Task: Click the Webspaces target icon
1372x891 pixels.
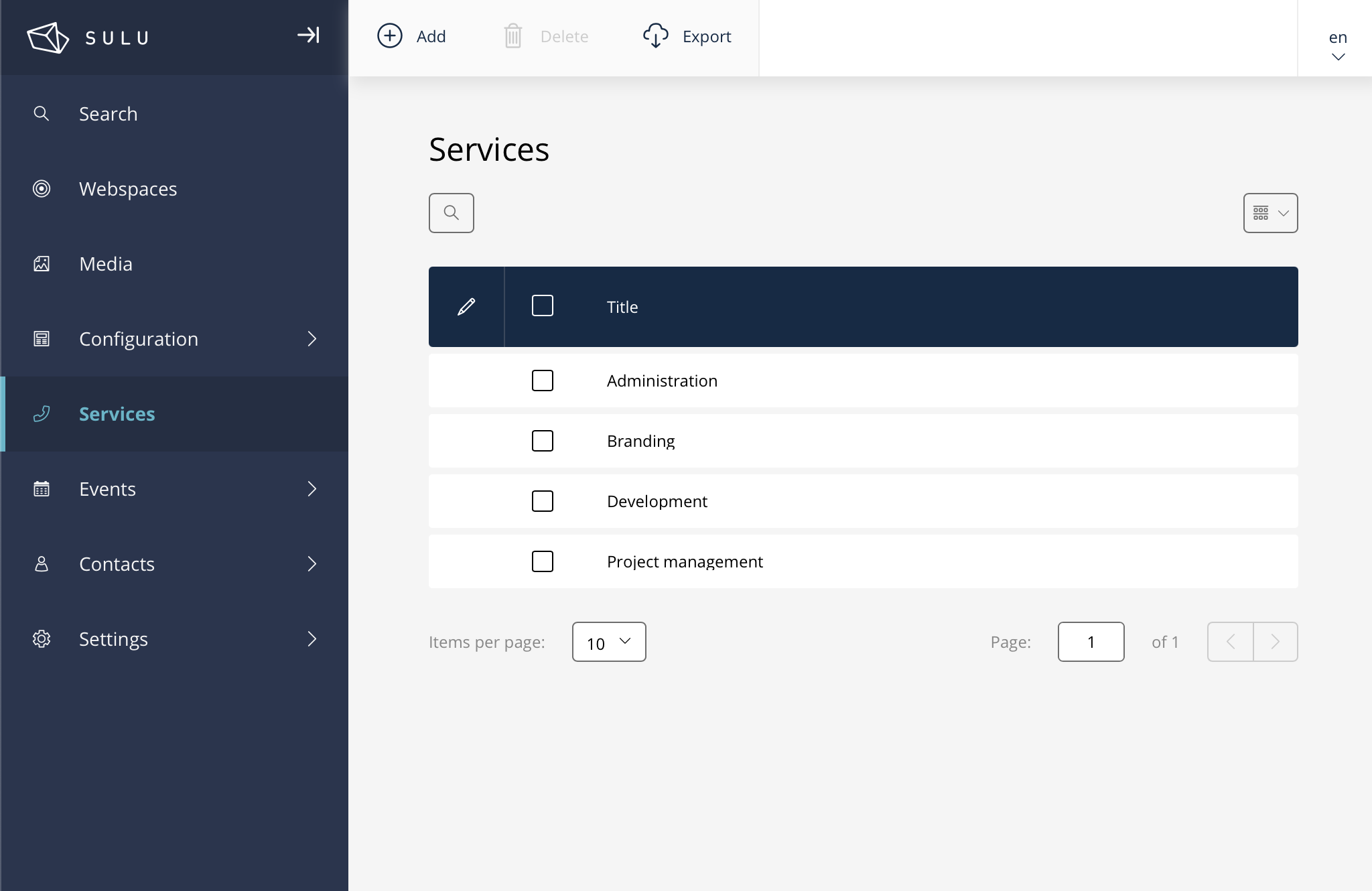Action: coord(42,189)
